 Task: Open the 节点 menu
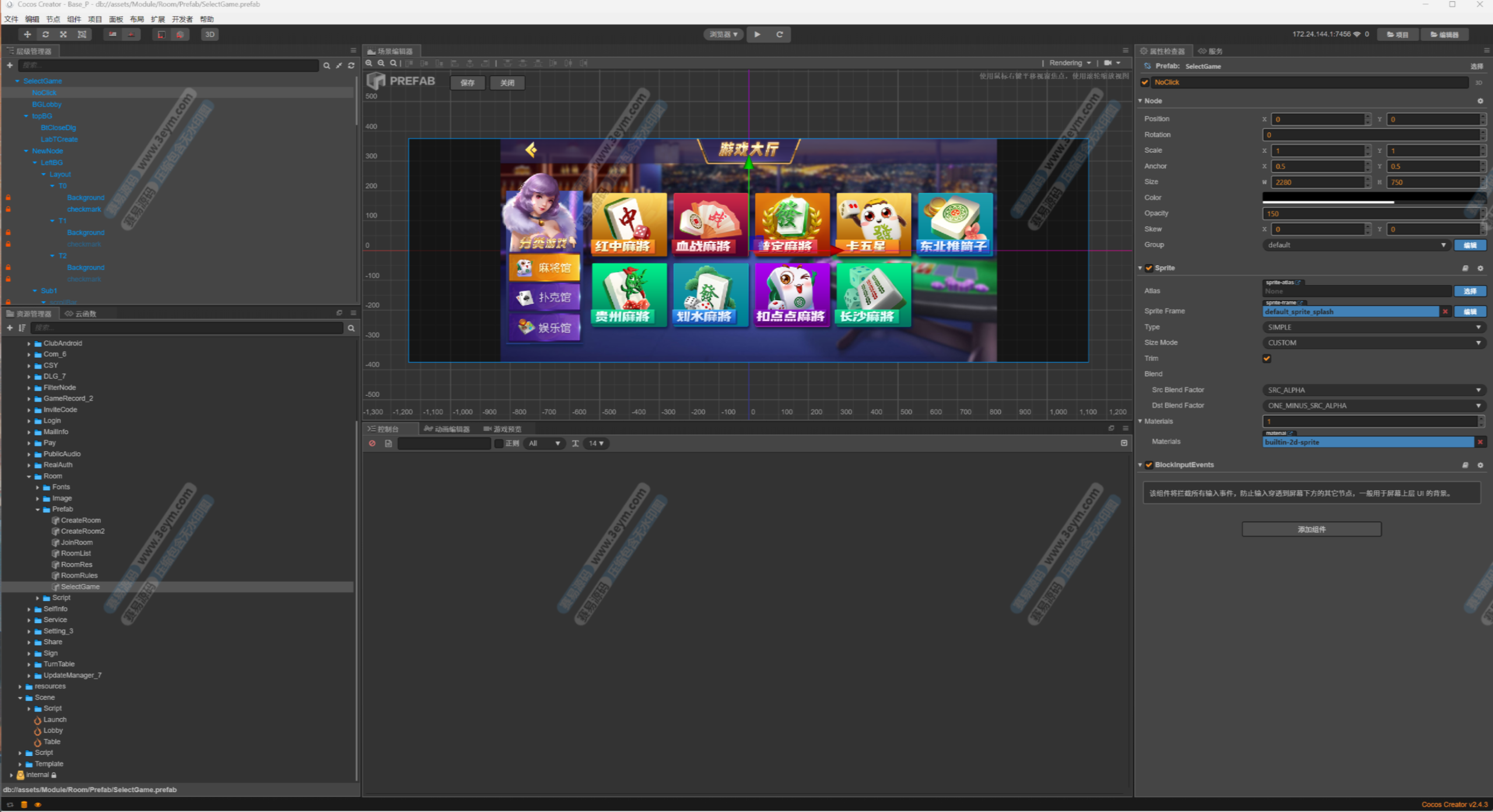52,19
